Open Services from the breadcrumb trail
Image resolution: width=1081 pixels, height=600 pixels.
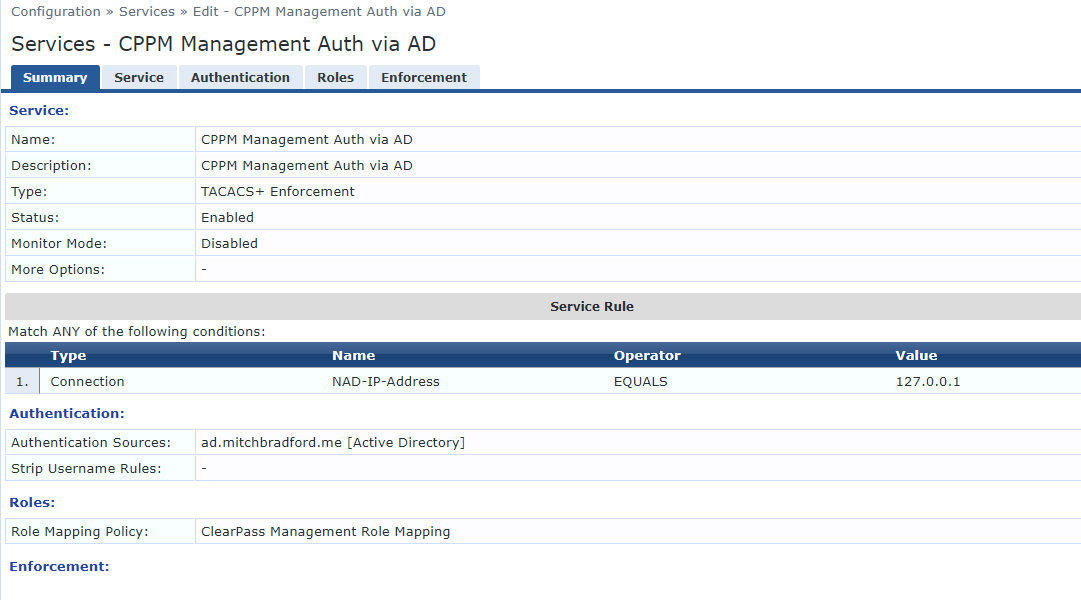147,11
